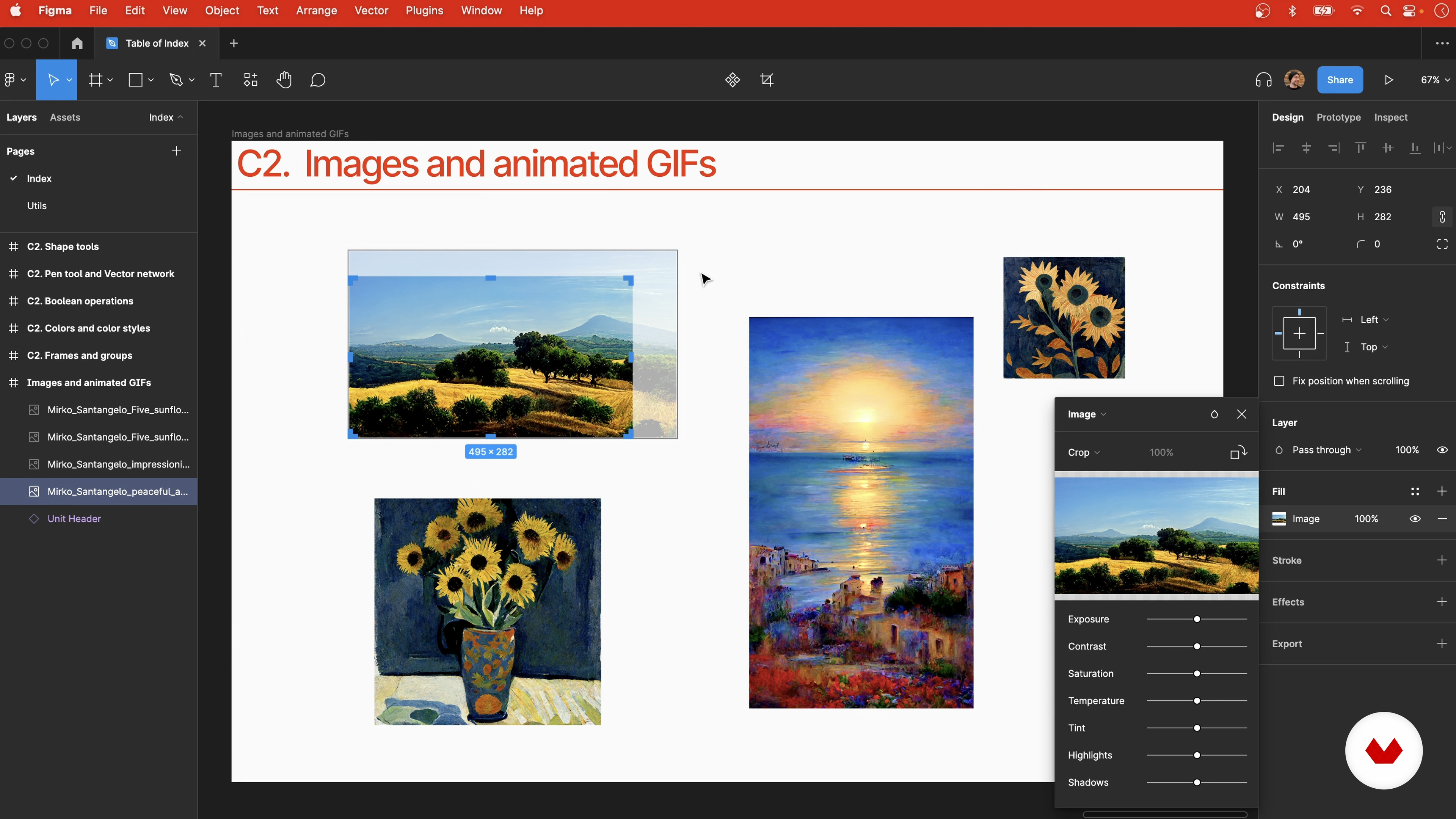Select the Comment tool
1456x819 pixels.
point(318,80)
